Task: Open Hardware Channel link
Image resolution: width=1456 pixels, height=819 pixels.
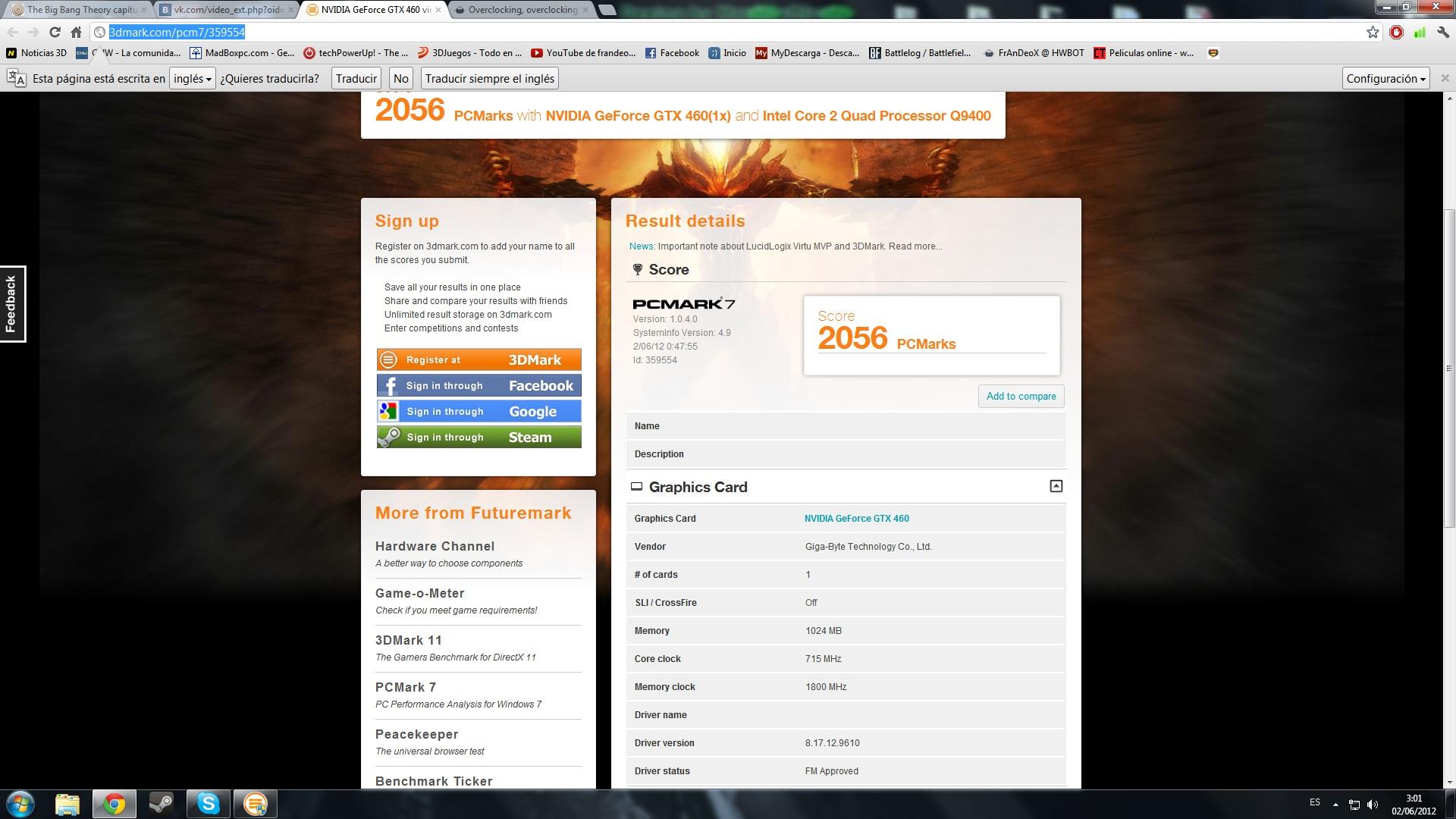Action: pos(435,546)
